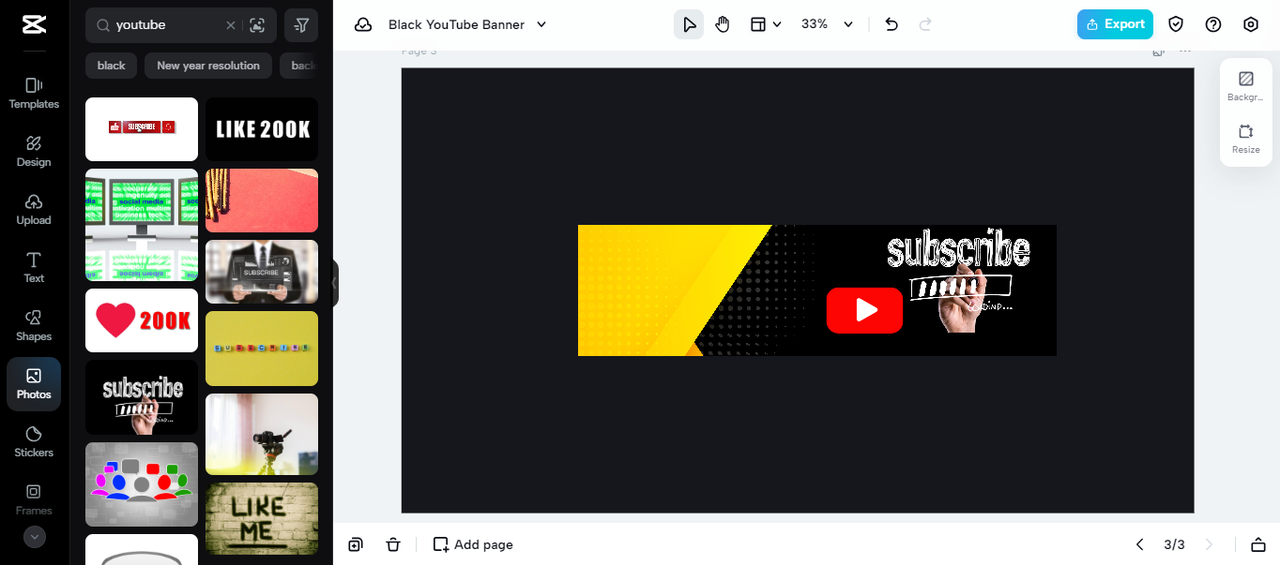Open the layout options dropdown
The height and width of the screenshot is (565, 1280).
pos(766,25)
